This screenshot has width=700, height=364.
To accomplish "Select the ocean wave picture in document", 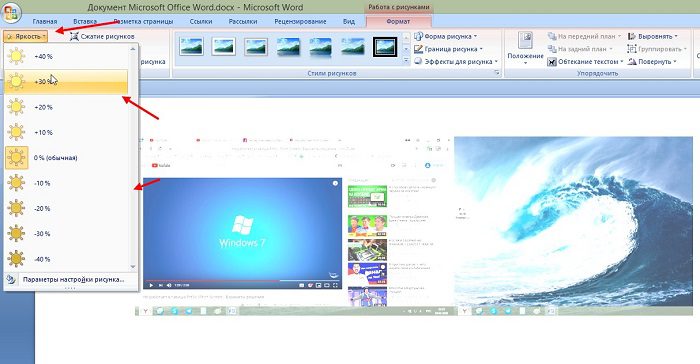I will [x=573, y=222].
